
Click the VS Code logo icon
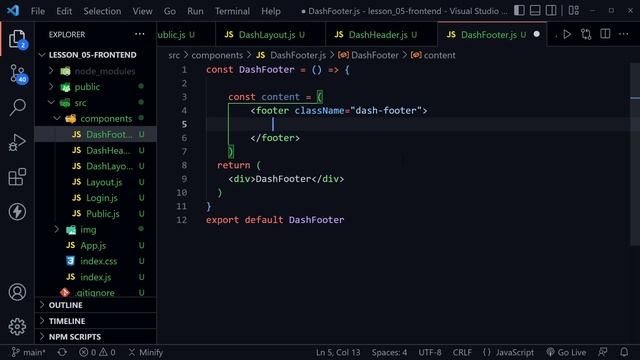point(13,11)
